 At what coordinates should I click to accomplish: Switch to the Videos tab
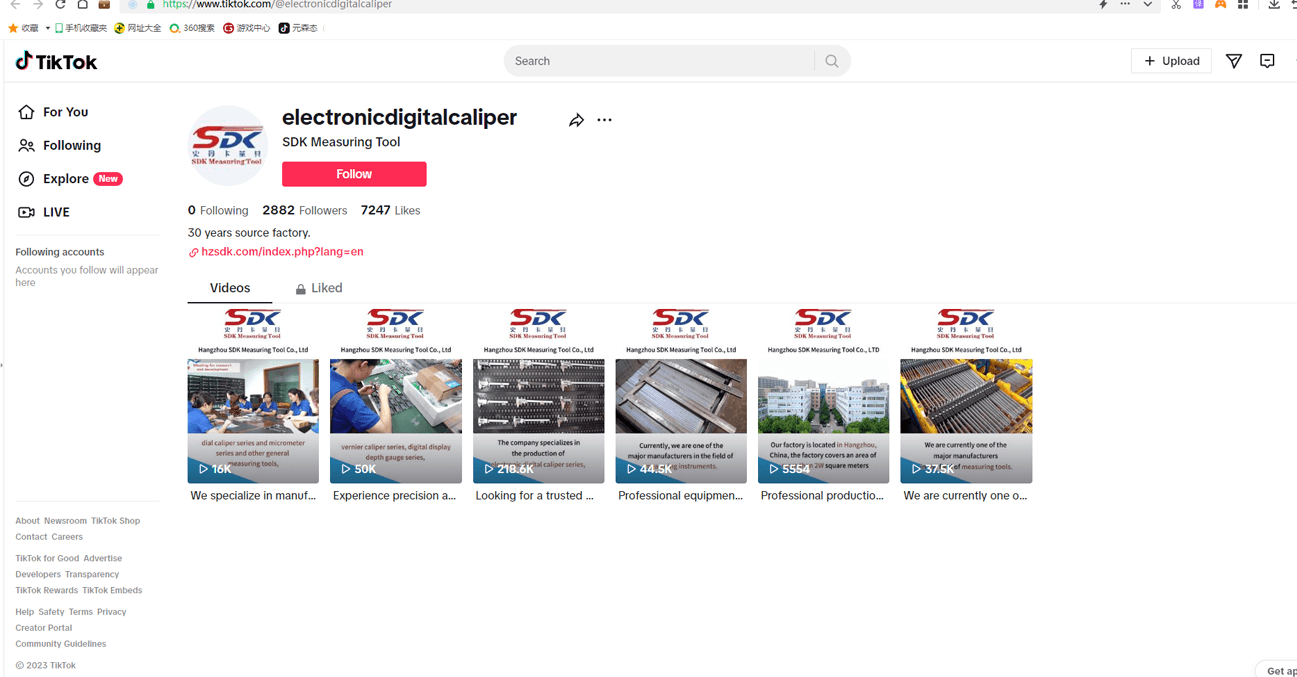tap(230, 288)
